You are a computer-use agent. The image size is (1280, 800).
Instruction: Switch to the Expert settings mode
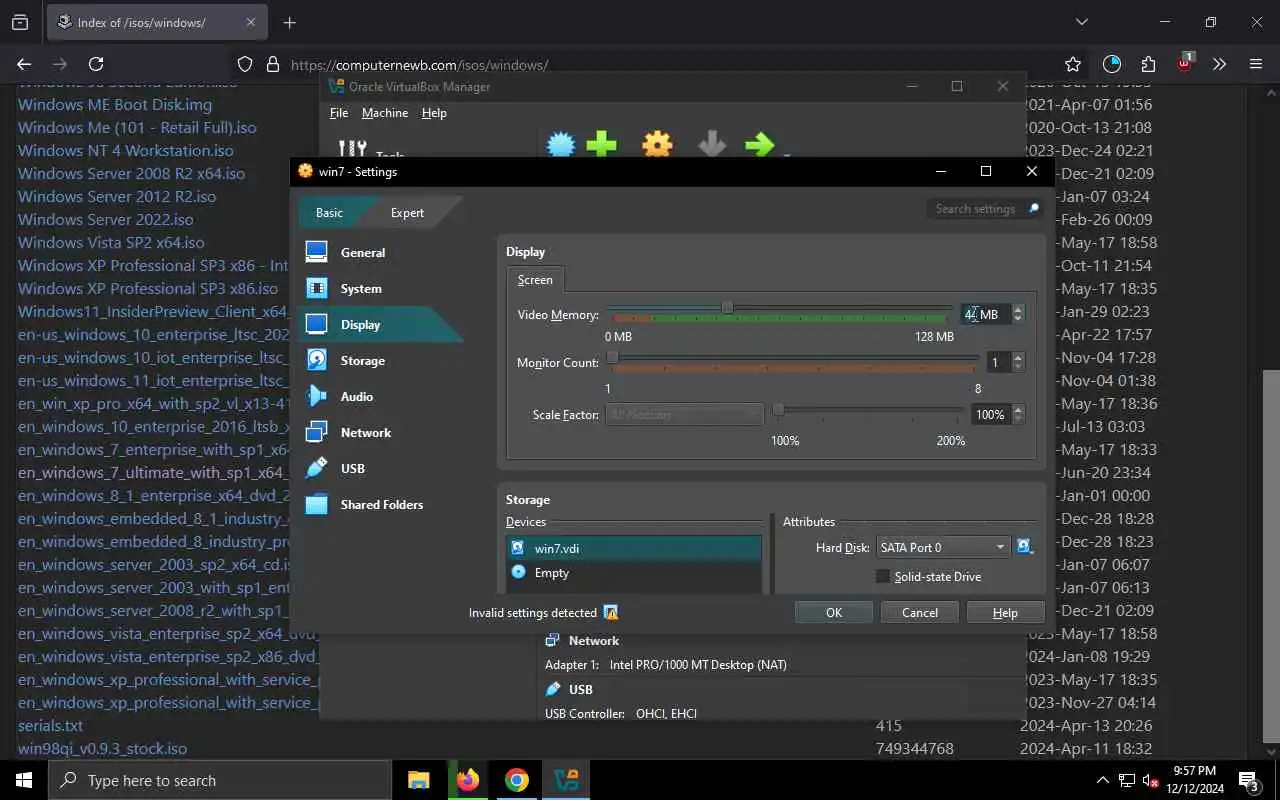coord(407,212)
